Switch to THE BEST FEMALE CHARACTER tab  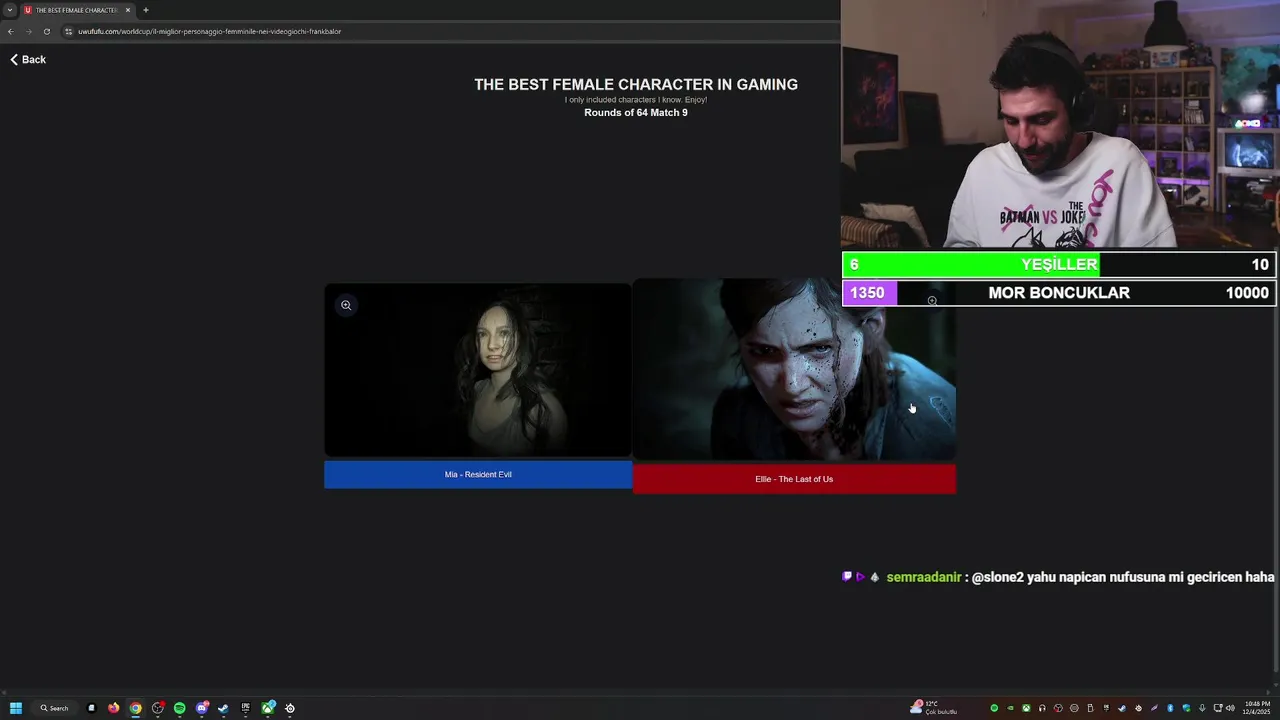pos(77,10)
